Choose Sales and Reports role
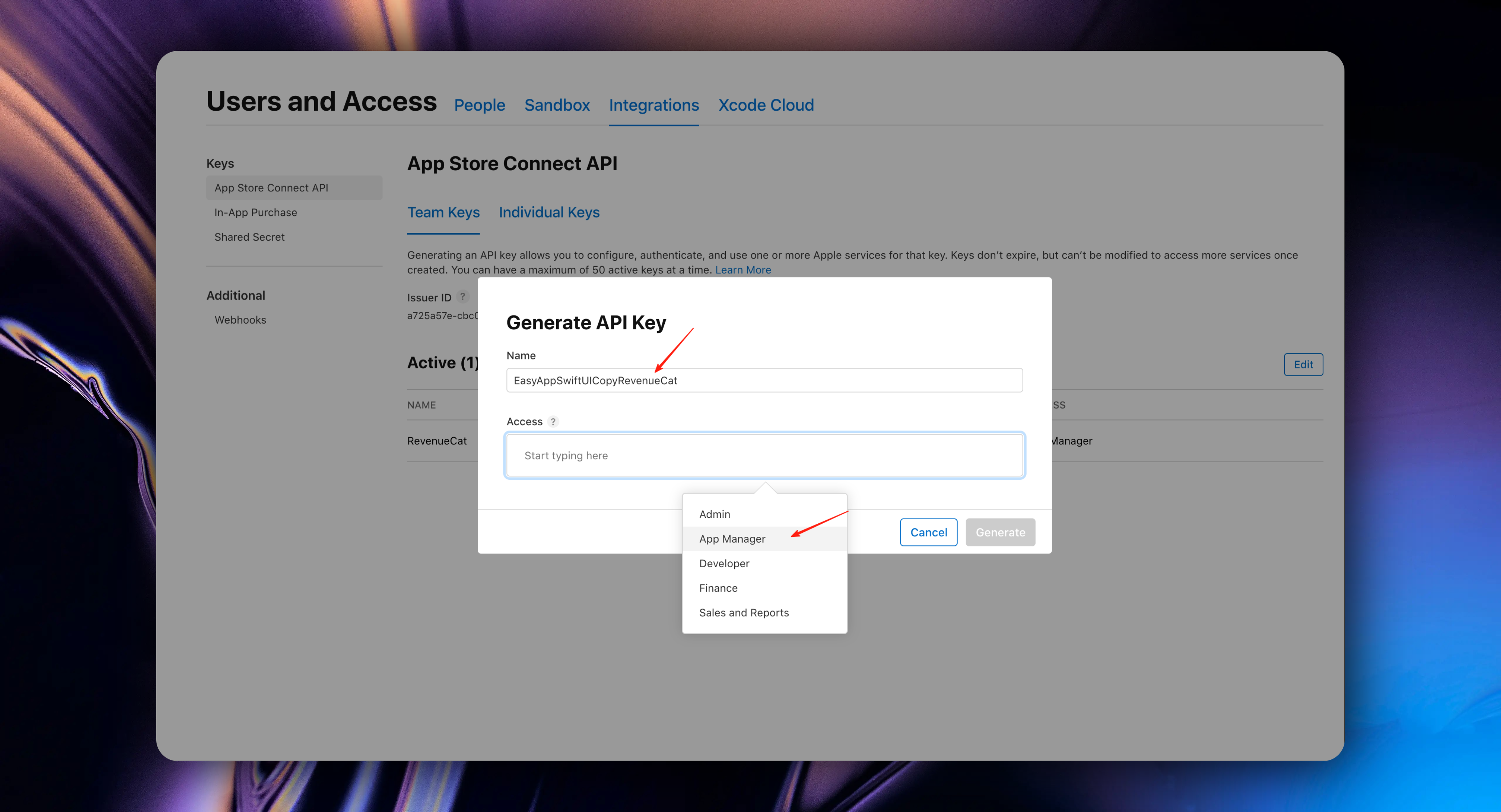 pyautogui.click(x=744, y=612)
